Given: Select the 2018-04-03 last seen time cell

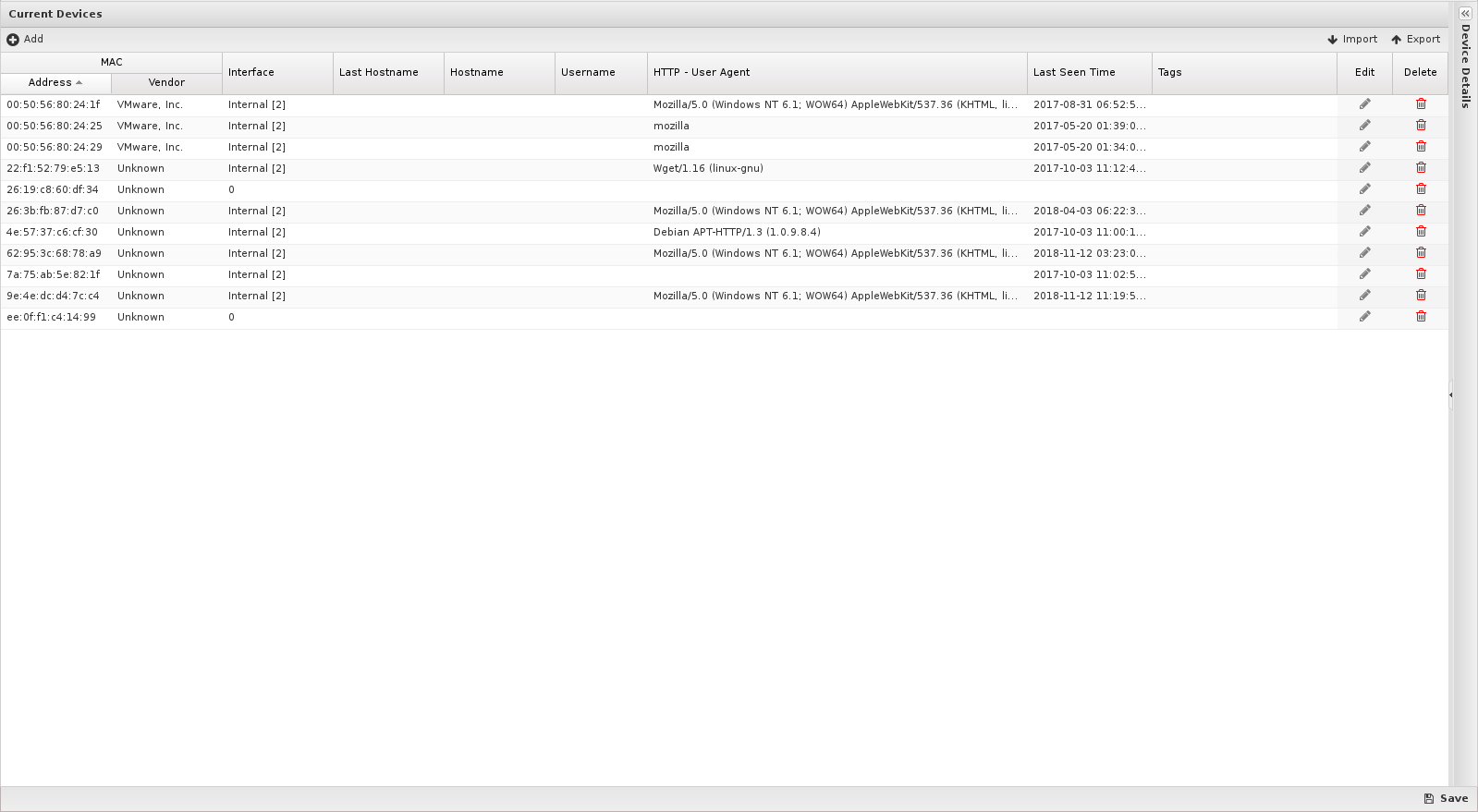Looking at the screenshot, I should pyautogui.click(x=1090, y=212).
